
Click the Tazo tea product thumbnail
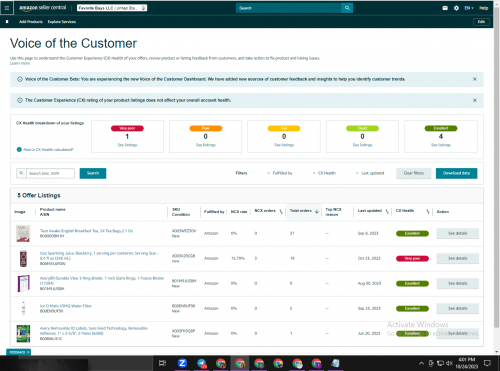click(x=23, y=233)
